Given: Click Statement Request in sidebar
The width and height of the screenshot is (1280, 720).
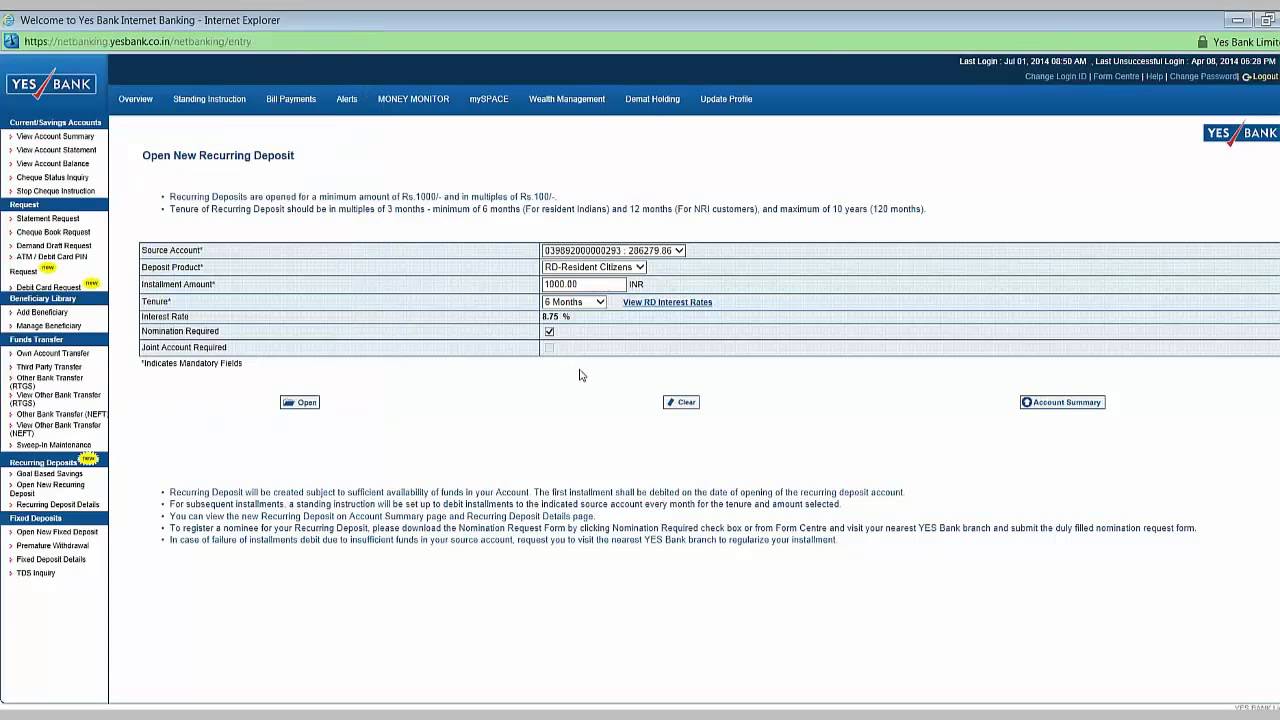Looking at the screenshot, I should (48, 218).
